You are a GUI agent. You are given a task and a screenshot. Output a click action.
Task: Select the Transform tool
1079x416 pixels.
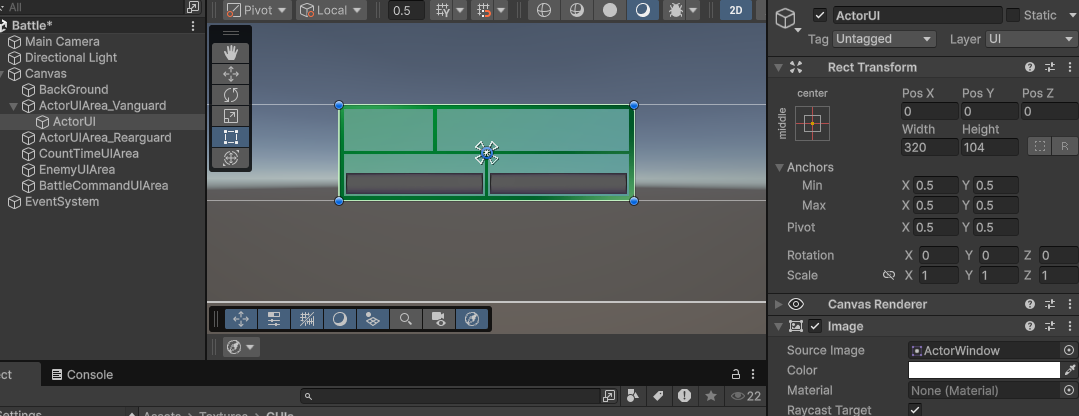(x=231, y=158)
